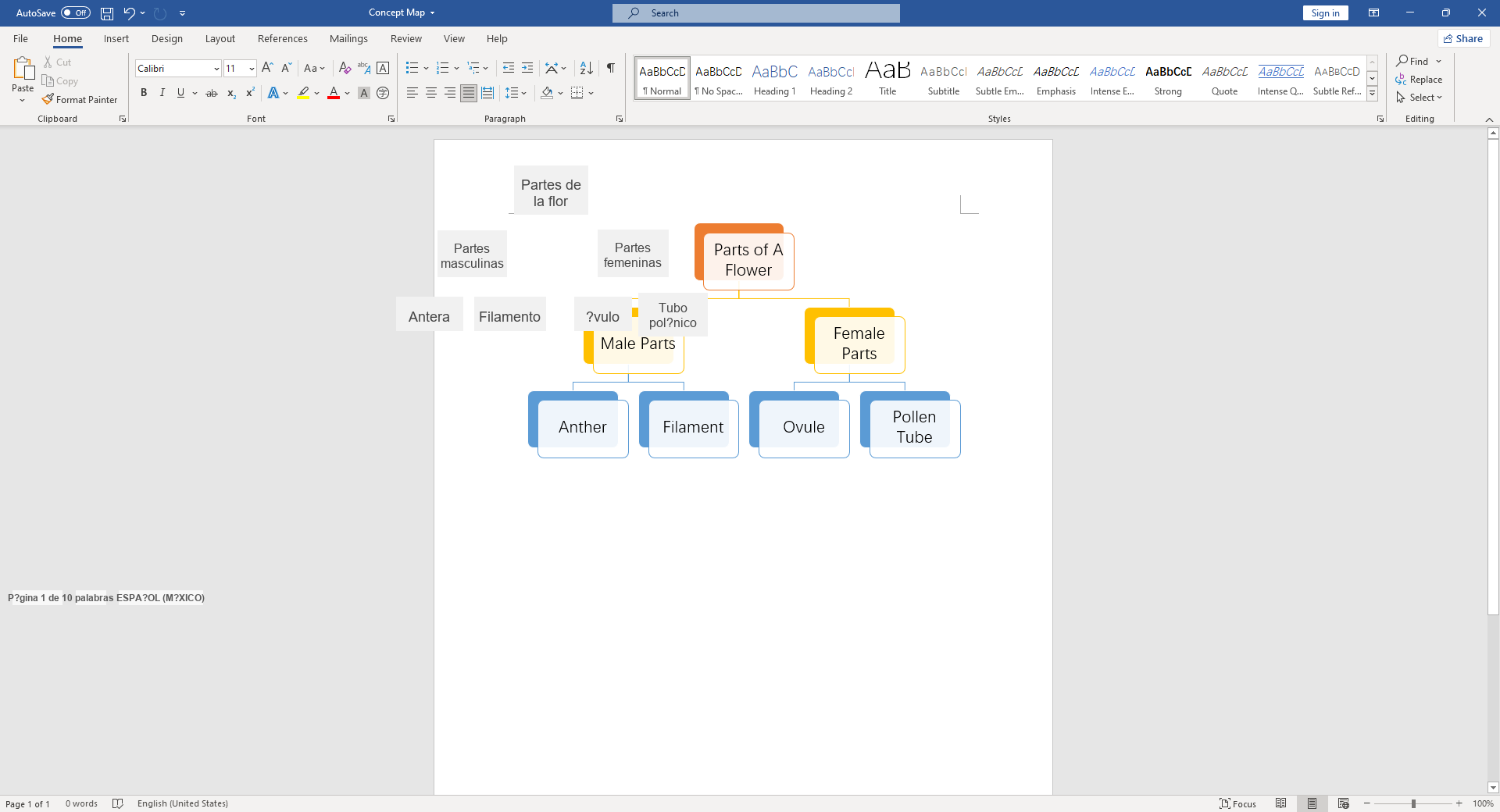Open the Numbering list dropdown

[x=456, y=69]
